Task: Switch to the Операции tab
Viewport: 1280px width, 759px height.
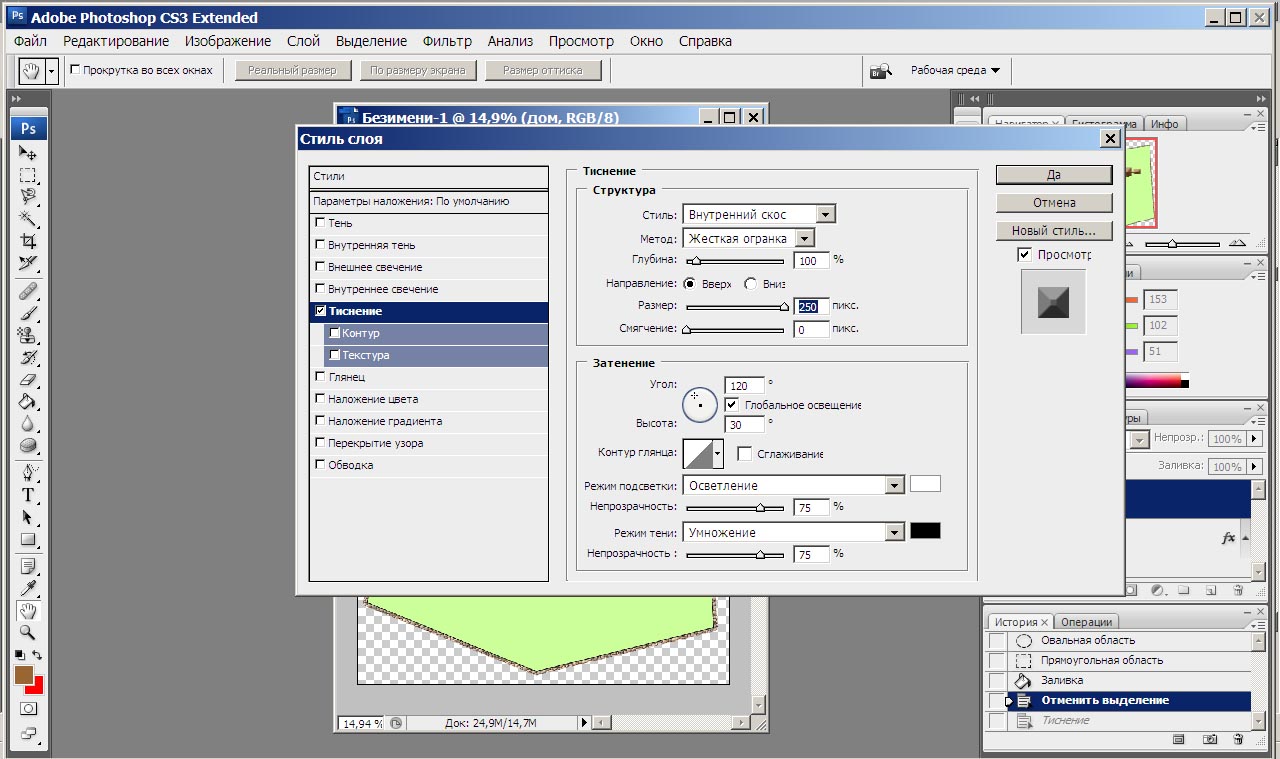Action: point(1087,622)
